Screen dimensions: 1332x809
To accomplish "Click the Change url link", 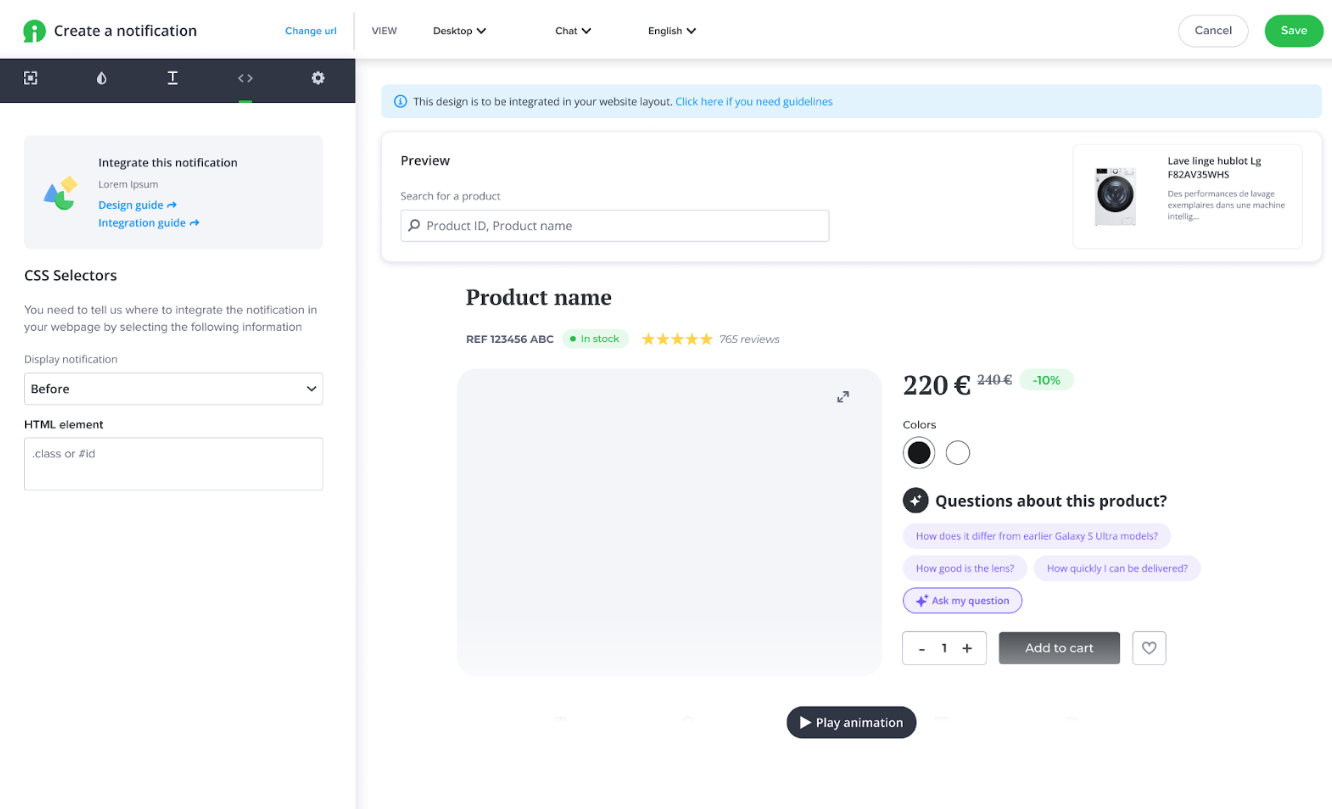I will click(310, 31).
